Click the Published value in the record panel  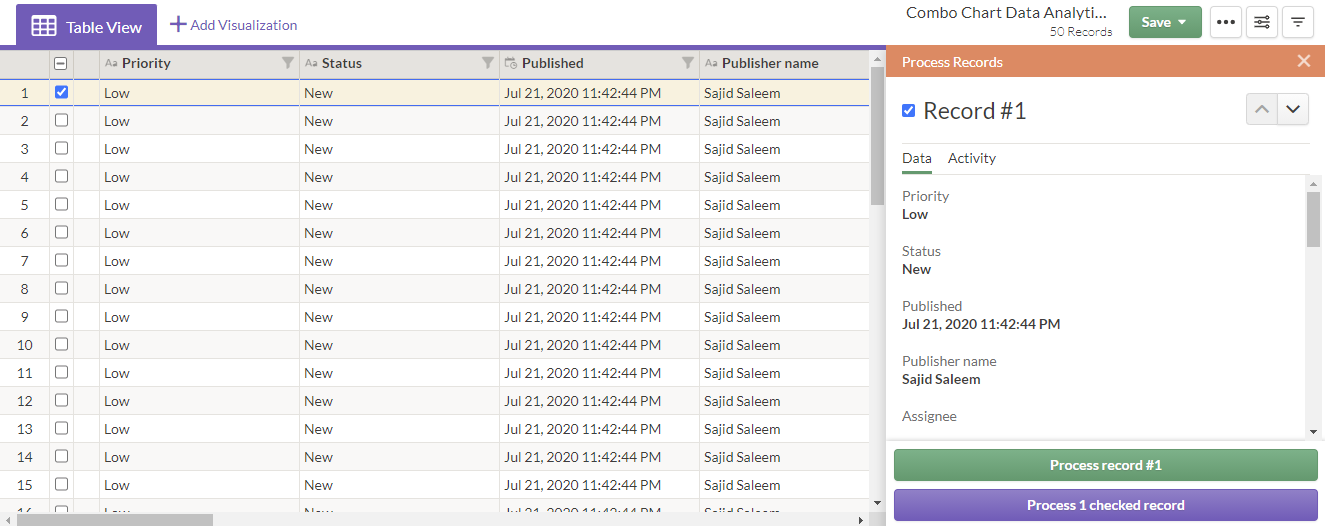click(x=981, y=324)
